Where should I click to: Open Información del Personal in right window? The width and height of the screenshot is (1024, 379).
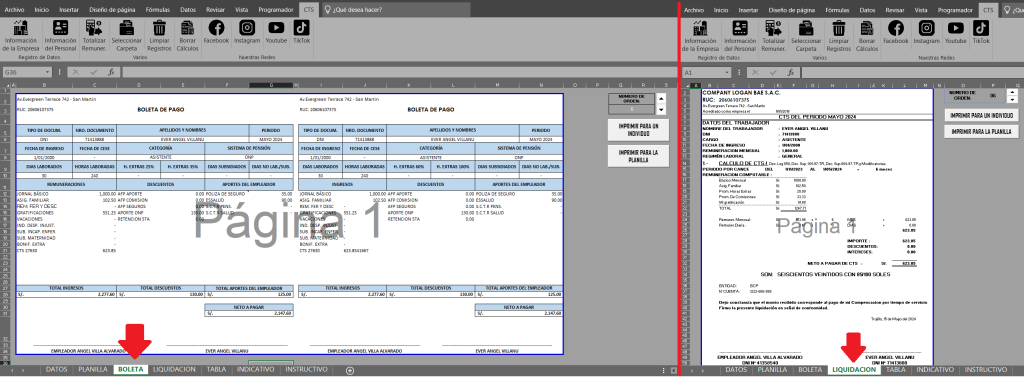pyautogui.click(x=740, y=36)
